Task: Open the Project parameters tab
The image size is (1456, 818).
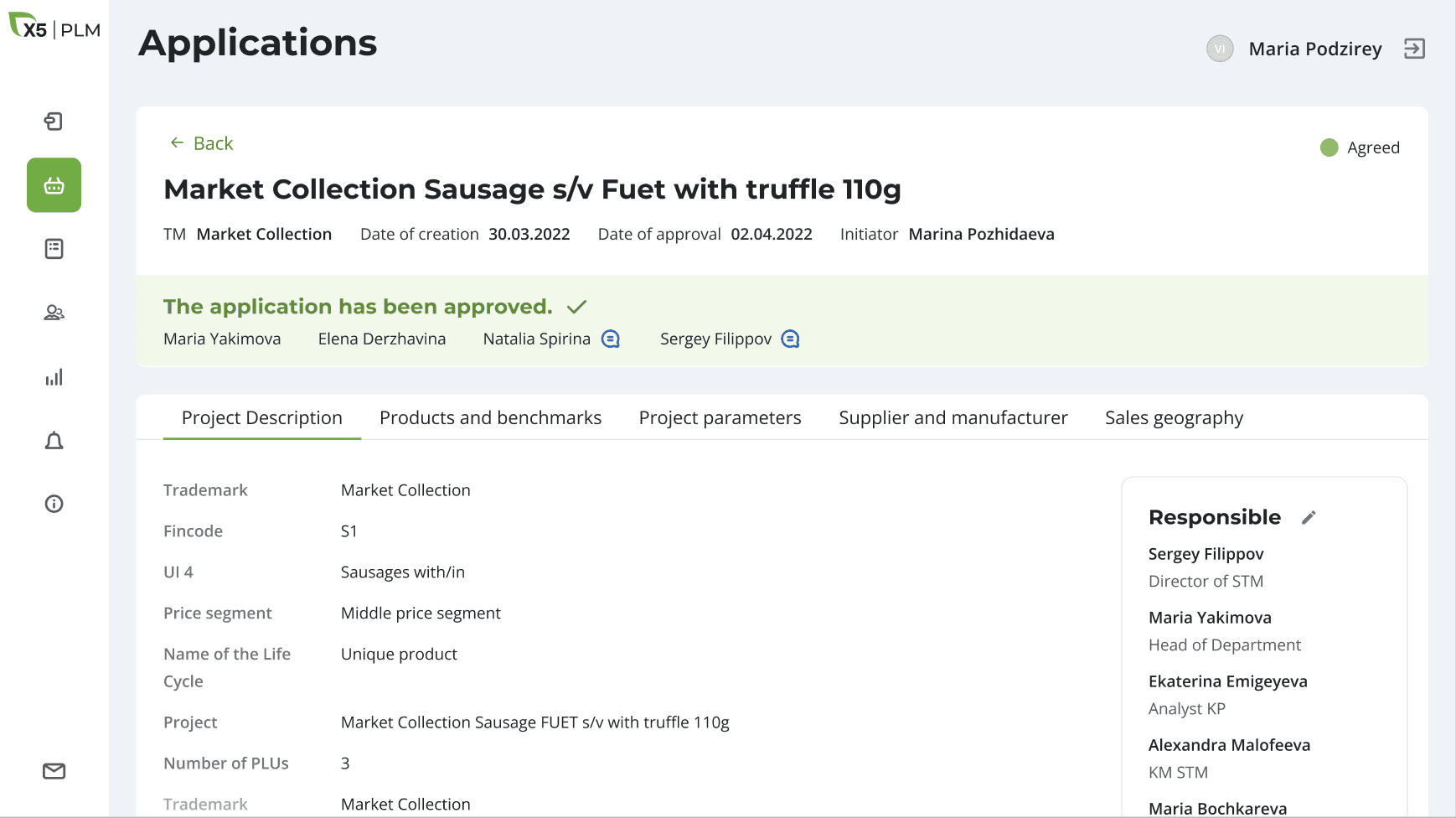Action: tap(720, 417)
